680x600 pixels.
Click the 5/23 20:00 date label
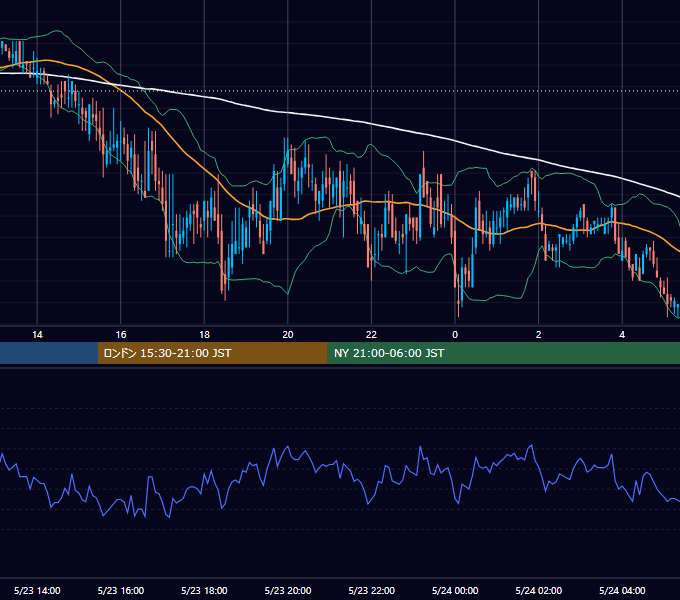(288, 590)
